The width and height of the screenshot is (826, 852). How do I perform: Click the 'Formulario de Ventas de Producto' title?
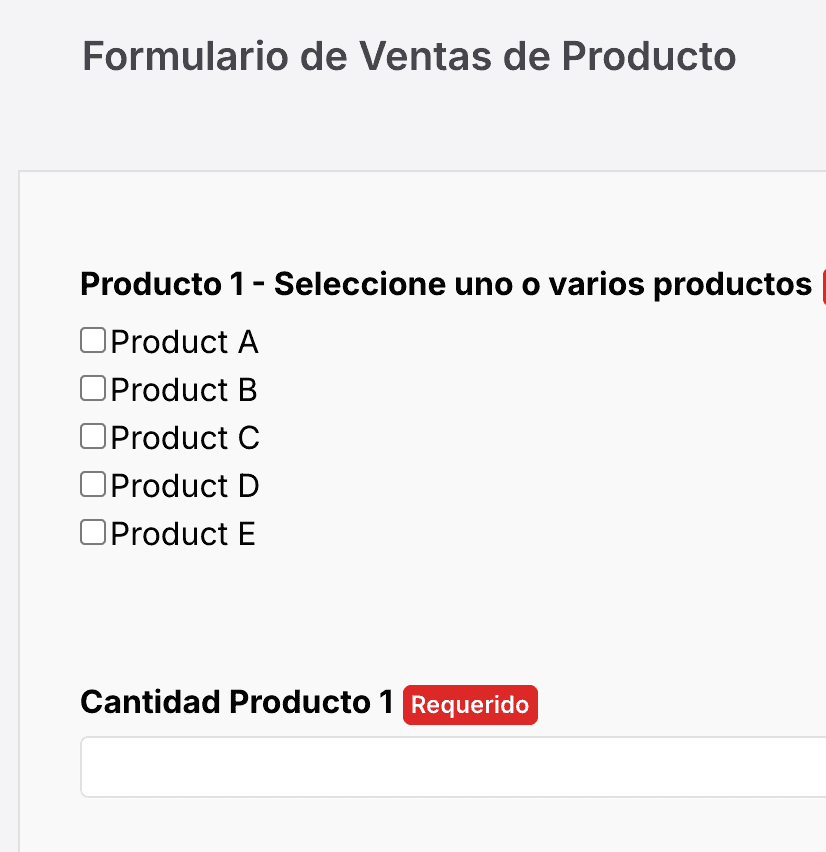[408, 57]
